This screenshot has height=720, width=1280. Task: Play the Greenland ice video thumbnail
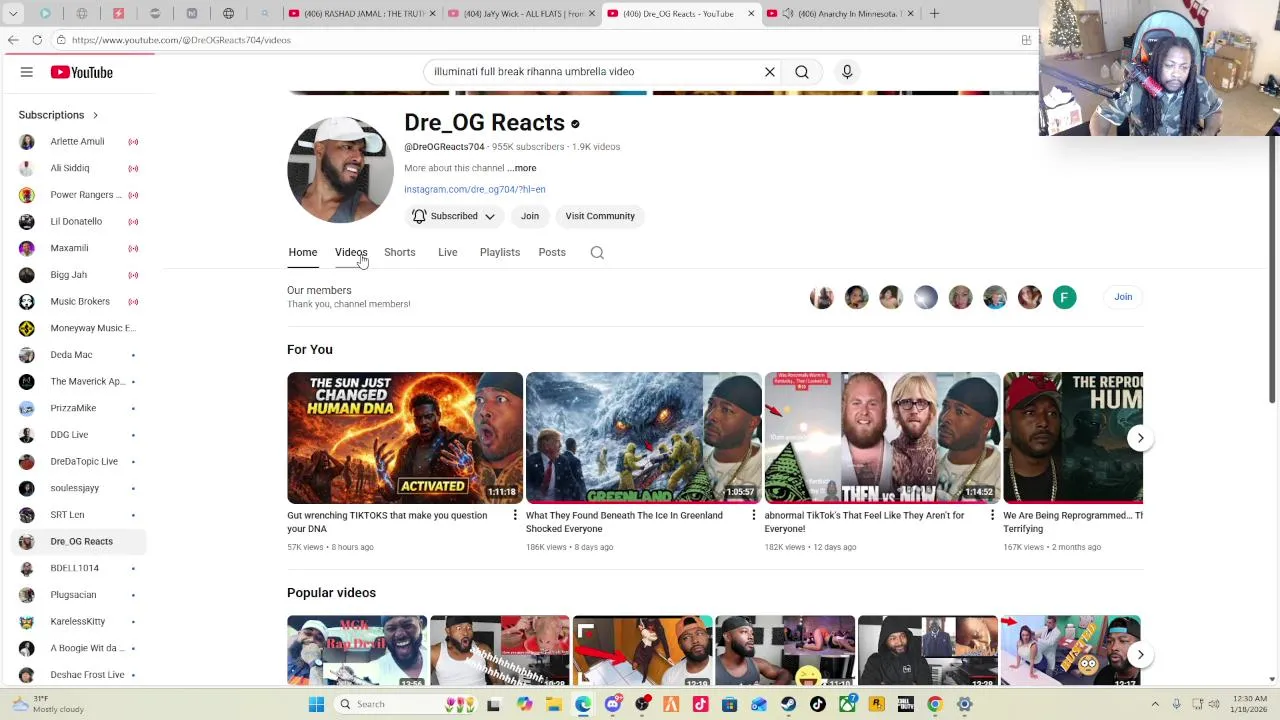[644, 438]
